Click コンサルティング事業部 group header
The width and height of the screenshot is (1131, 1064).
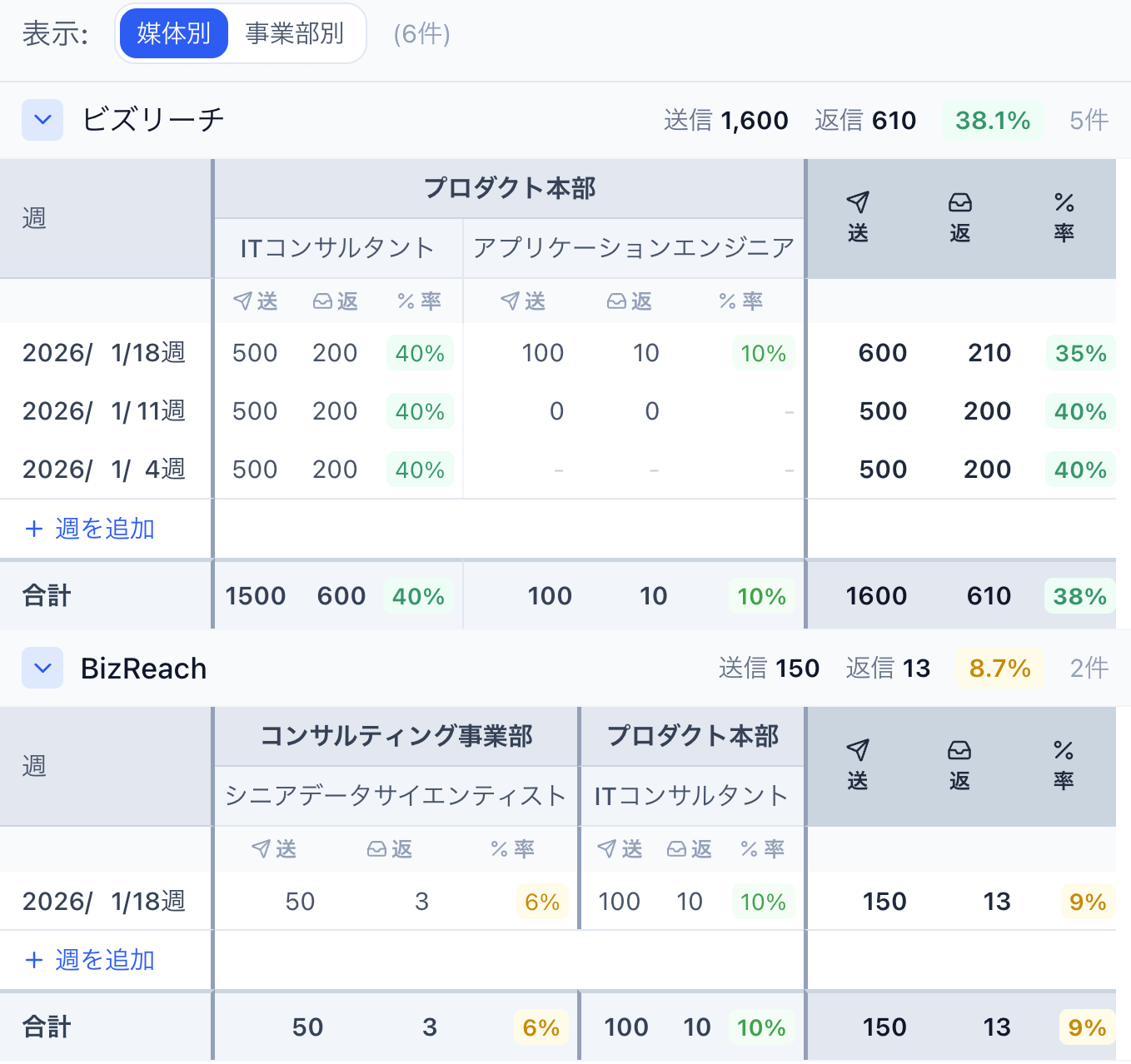[396, 736]
